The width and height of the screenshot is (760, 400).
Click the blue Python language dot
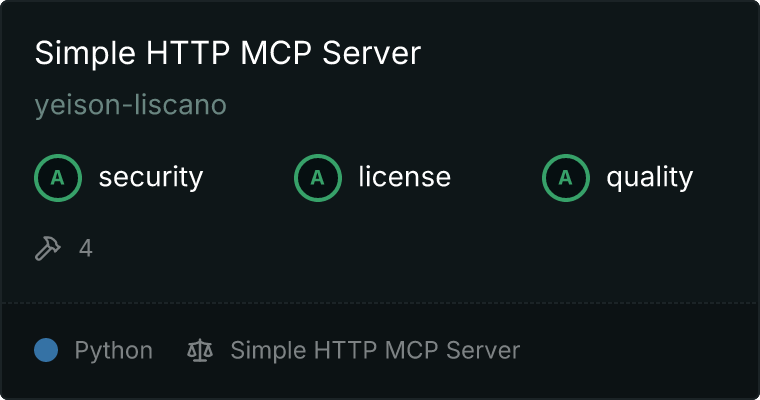point(46,350)
